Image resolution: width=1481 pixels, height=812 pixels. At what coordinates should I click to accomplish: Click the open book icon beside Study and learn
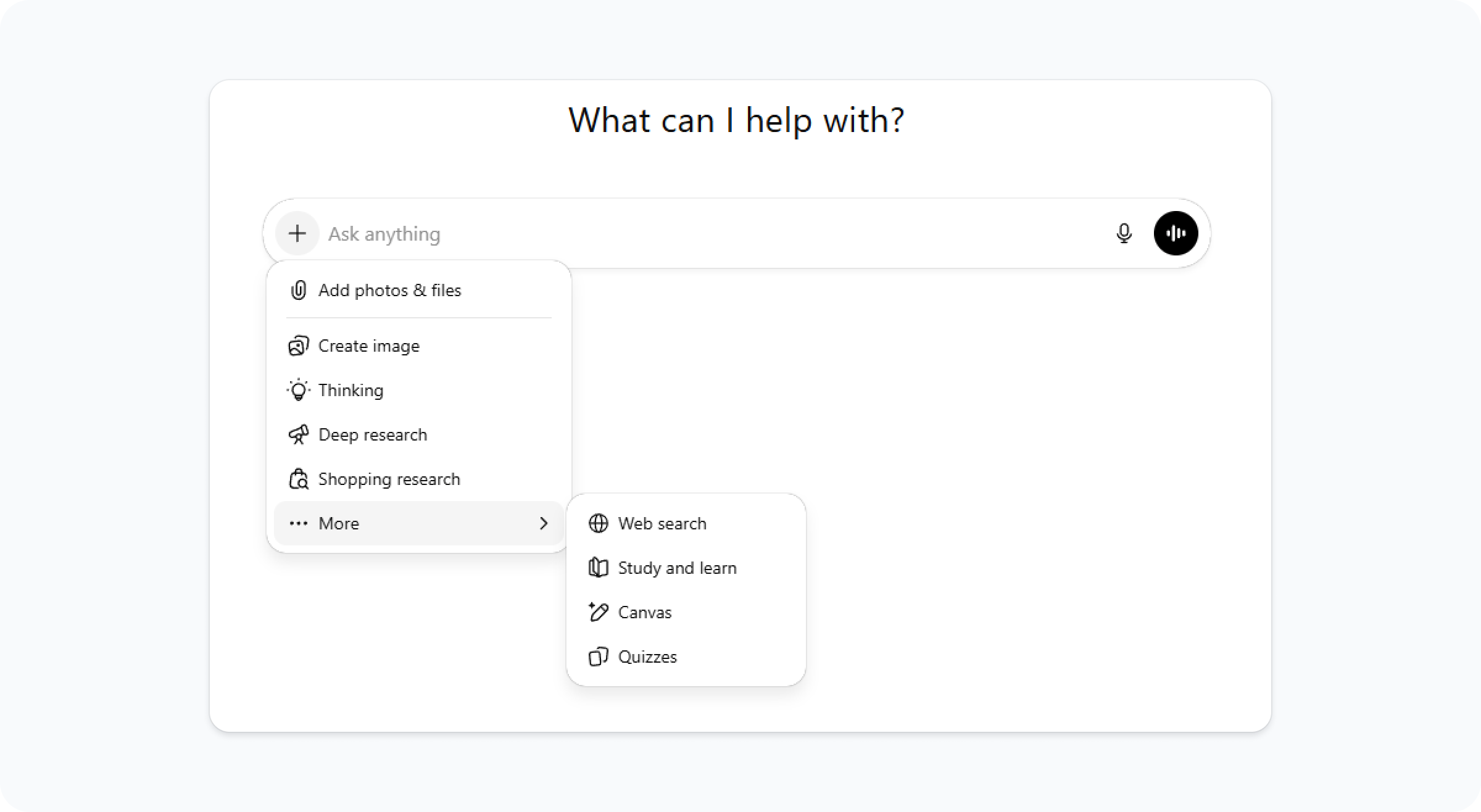coord(598,568)
